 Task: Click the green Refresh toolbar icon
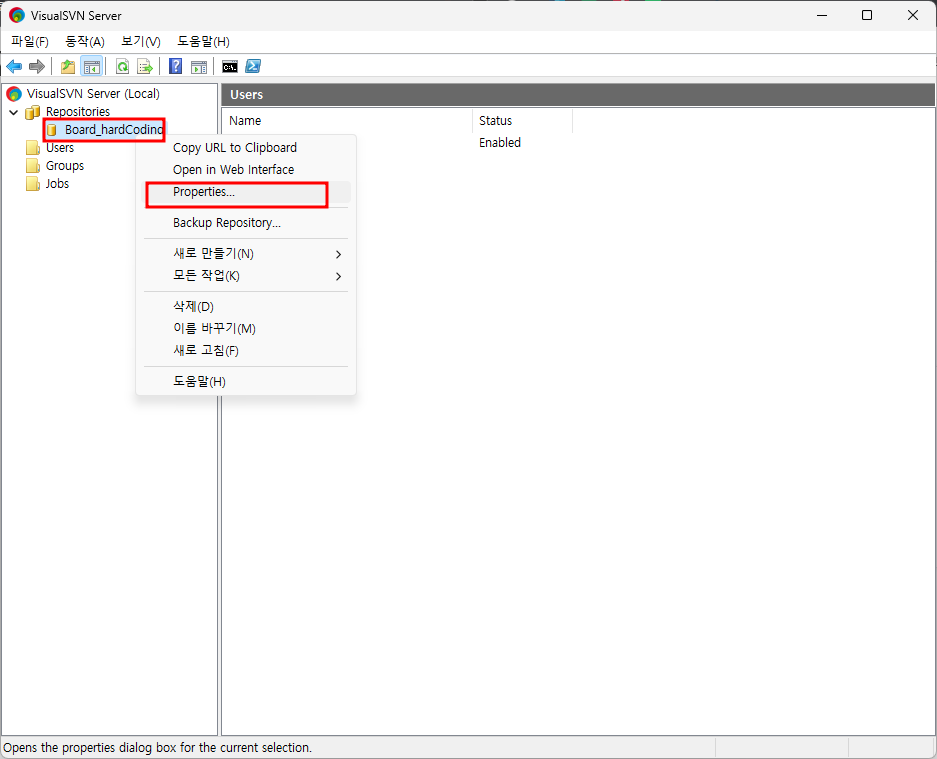(x=123, y=66)
